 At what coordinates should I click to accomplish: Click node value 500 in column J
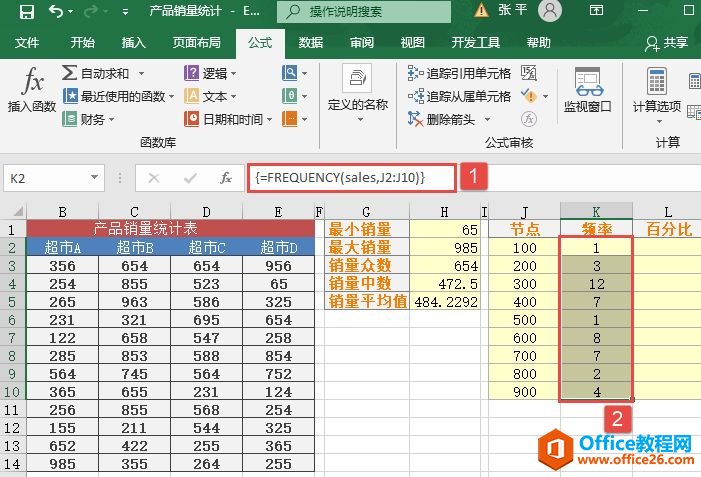524,320
